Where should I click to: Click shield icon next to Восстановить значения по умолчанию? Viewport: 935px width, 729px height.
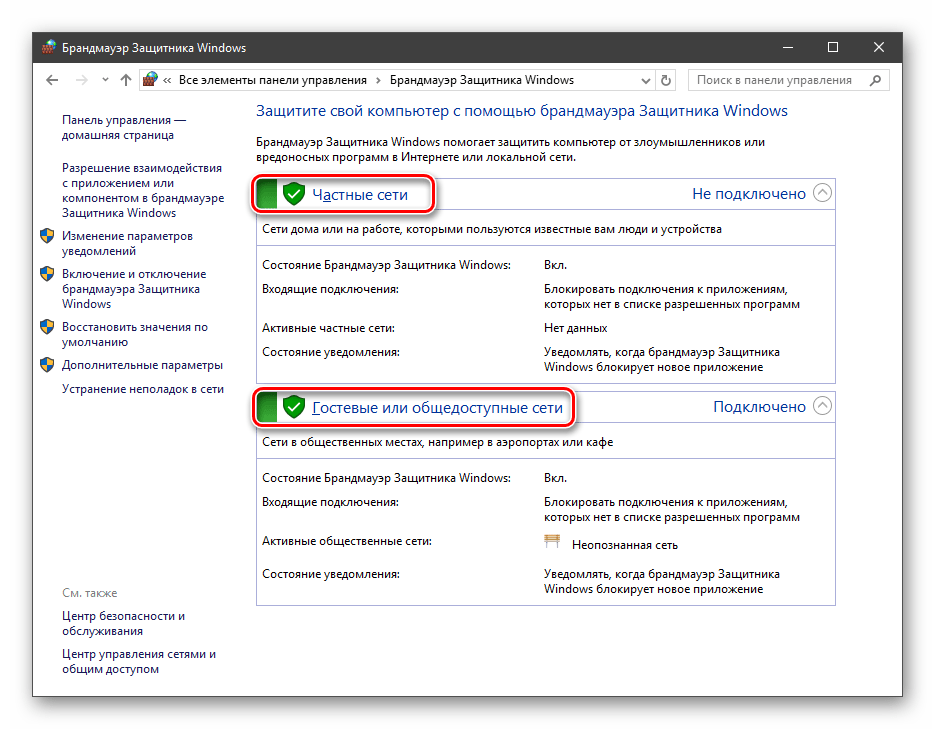pos(47,327)
